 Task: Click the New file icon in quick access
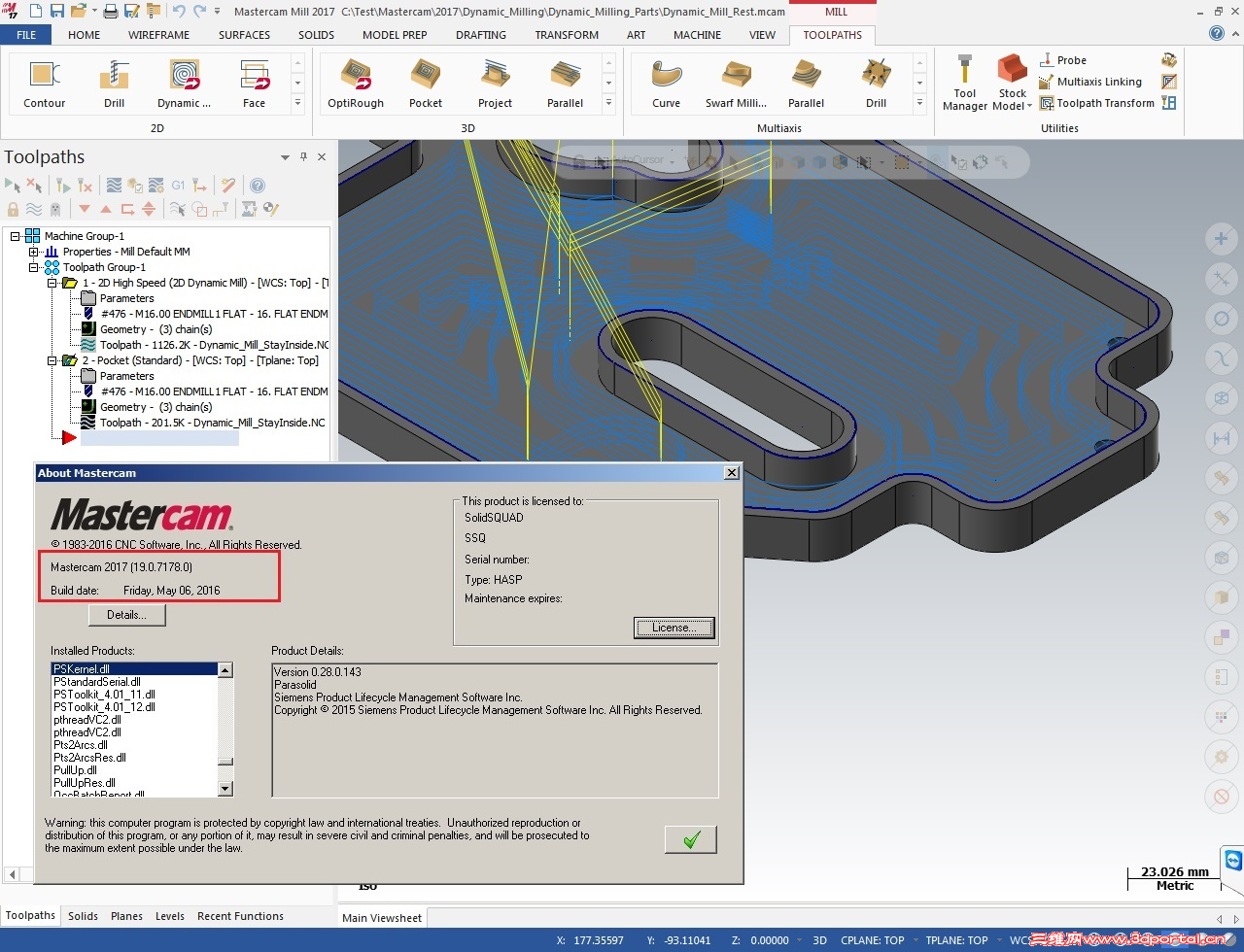click(x=36, y=12)
